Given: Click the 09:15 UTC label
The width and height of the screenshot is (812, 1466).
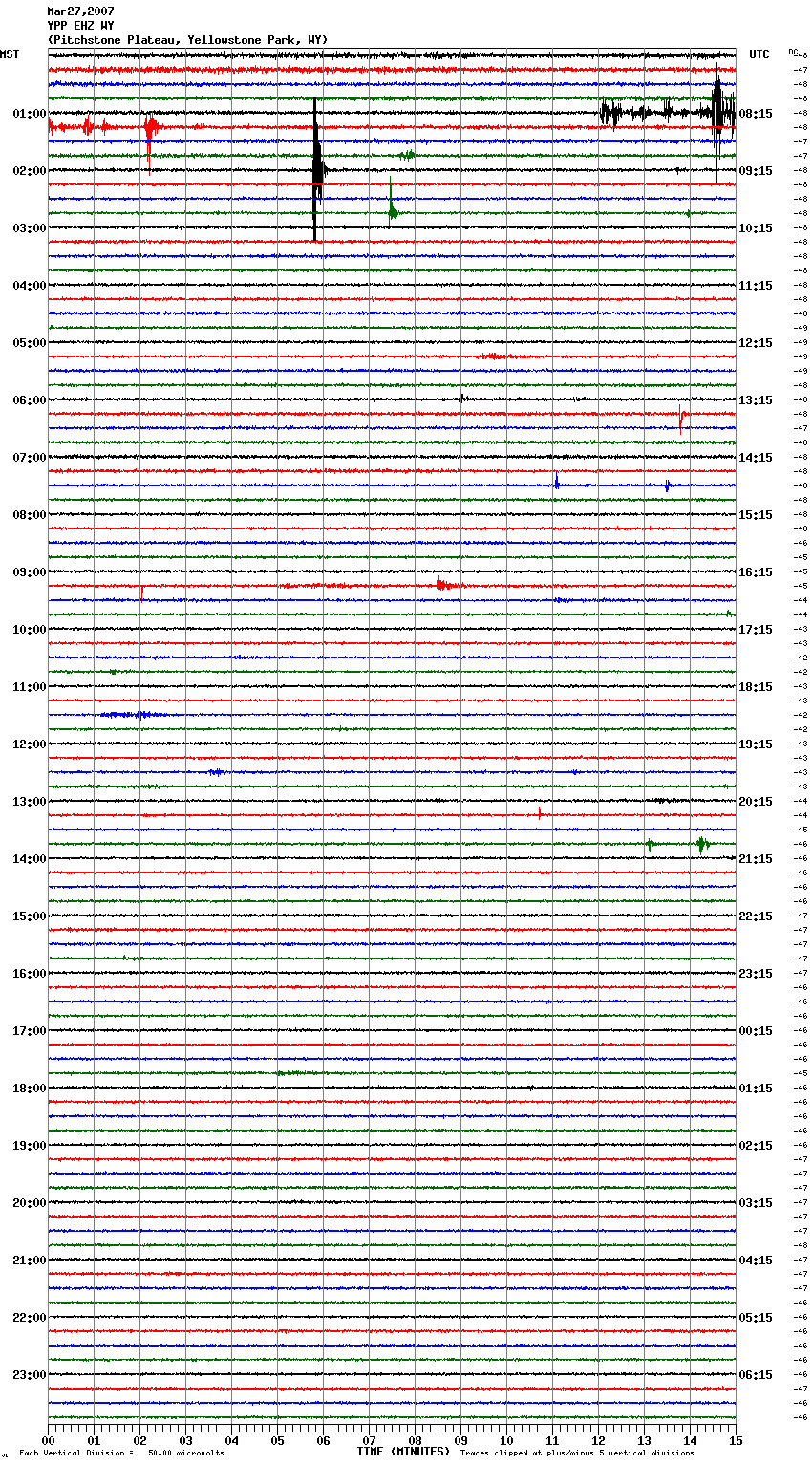Looking at the screenshot, I should click(756, 171).
